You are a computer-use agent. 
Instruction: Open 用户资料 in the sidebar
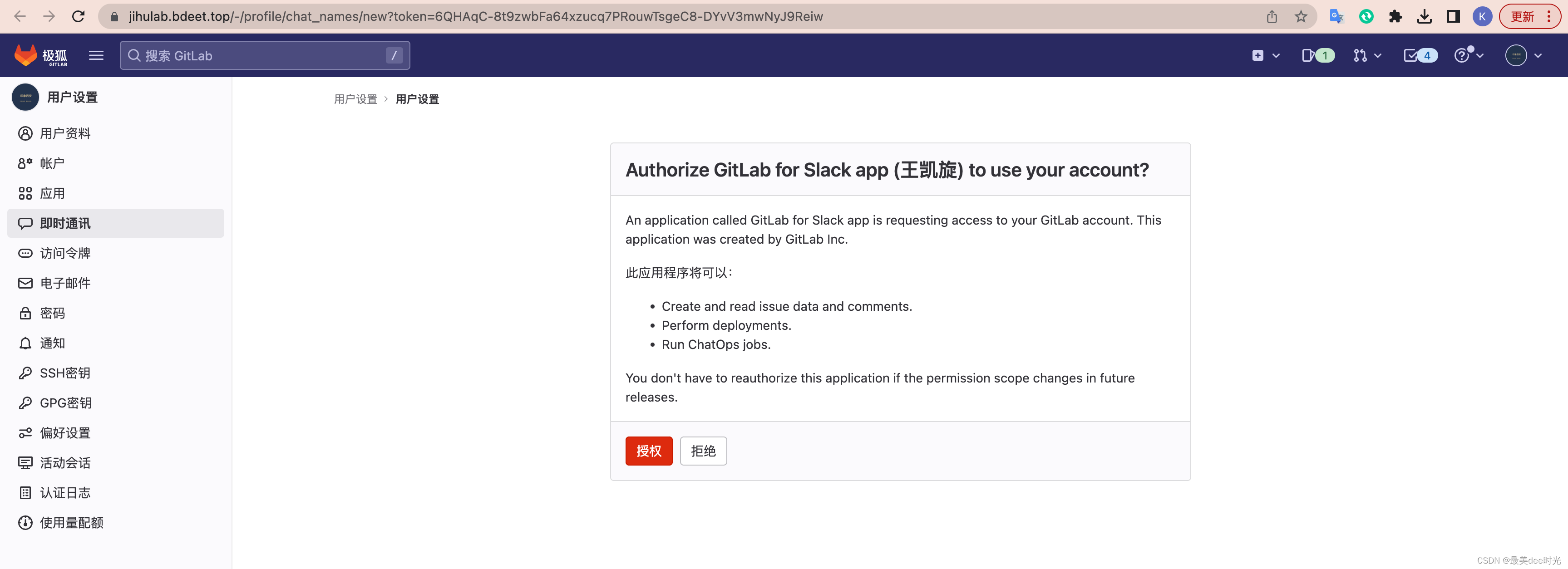pyautogui.click(x=116, y=133)
